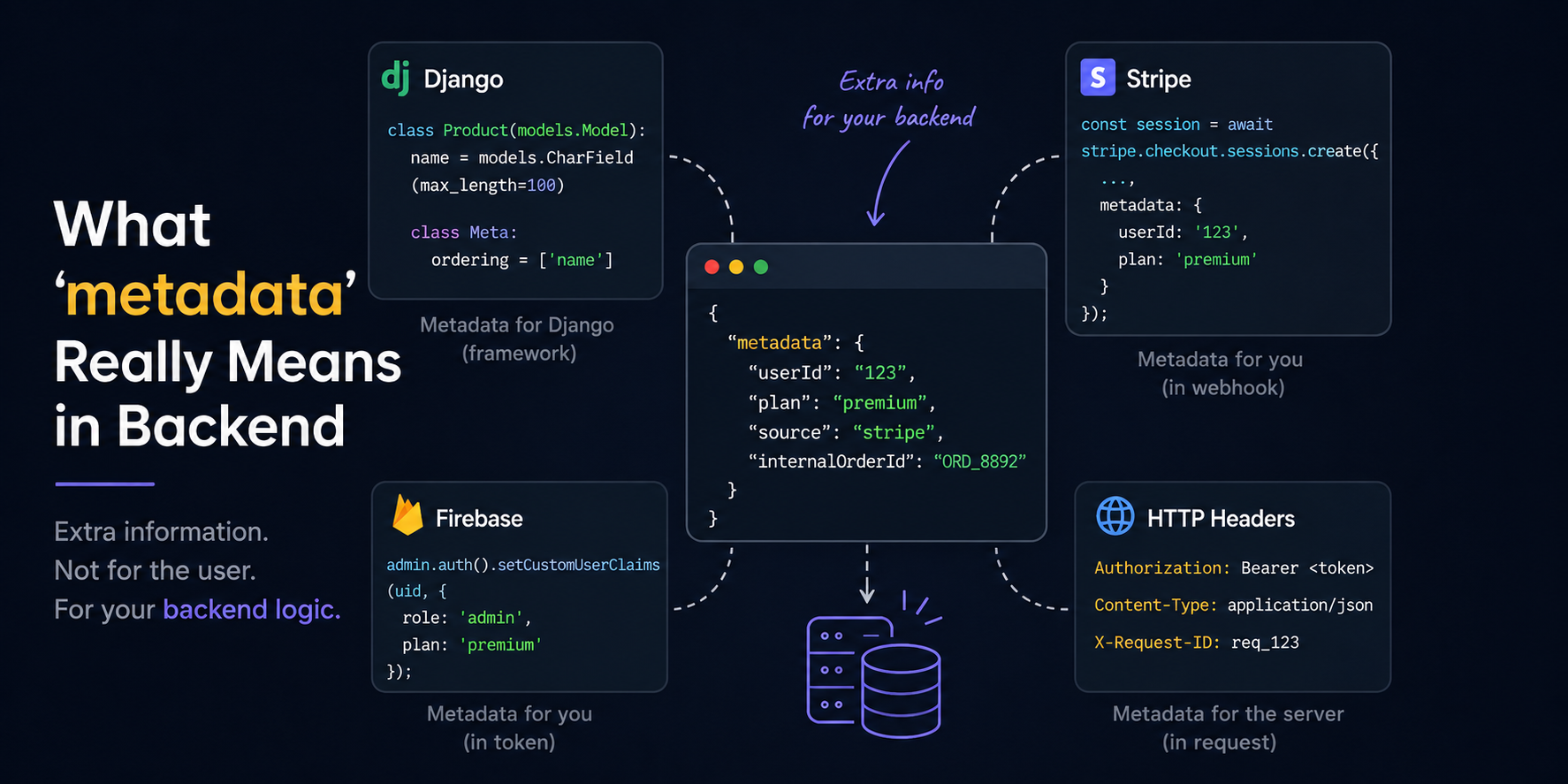Click the 'const session = await' code line
This screenshot has width=1568, height=784.
pos(1176,125)
